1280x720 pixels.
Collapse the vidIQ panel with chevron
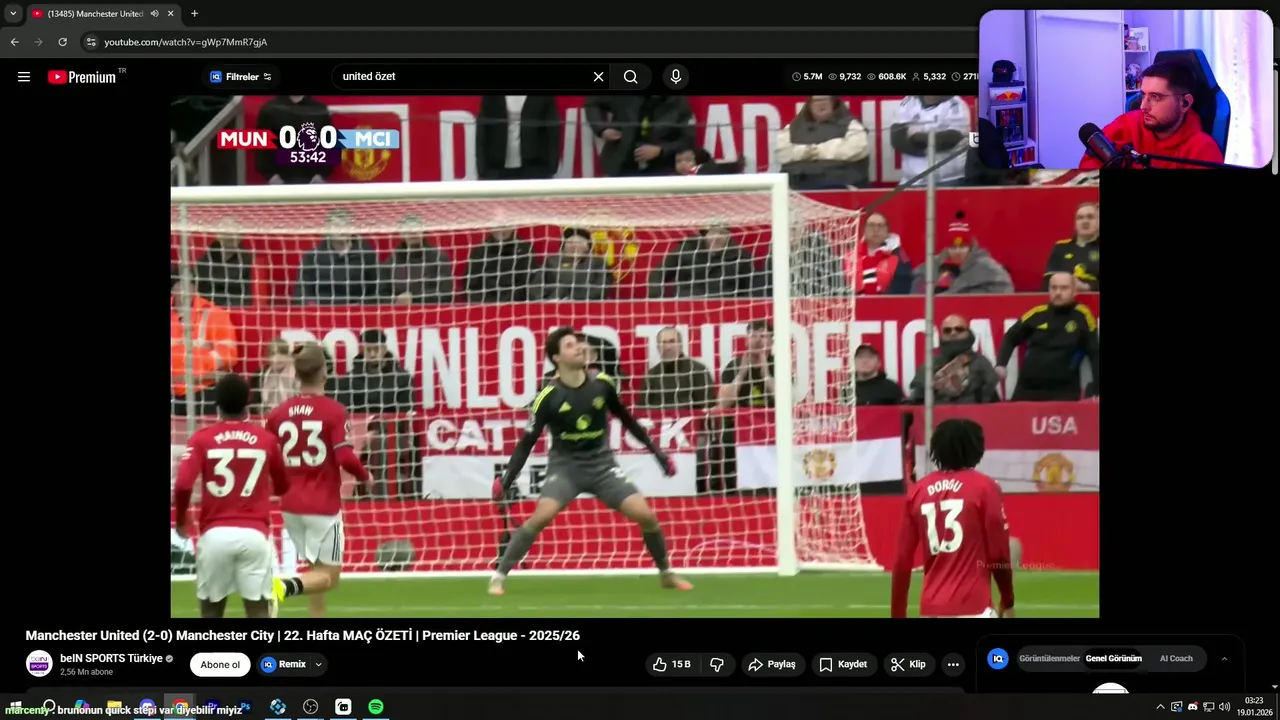1224,659
